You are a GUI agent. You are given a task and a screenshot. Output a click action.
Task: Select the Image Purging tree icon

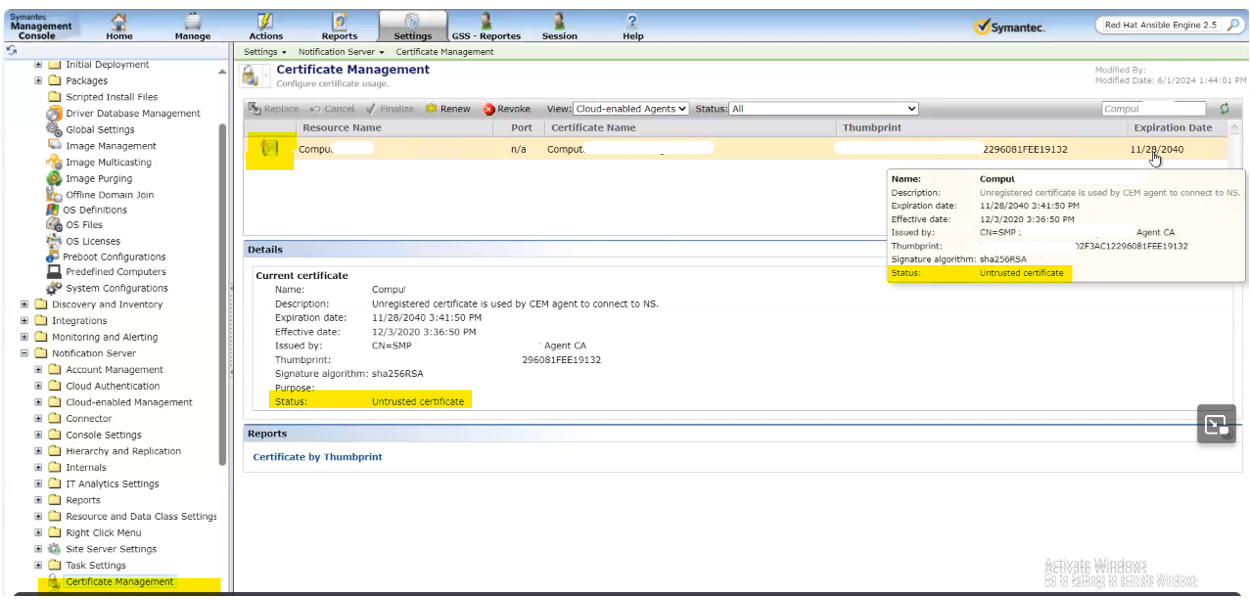54,179
